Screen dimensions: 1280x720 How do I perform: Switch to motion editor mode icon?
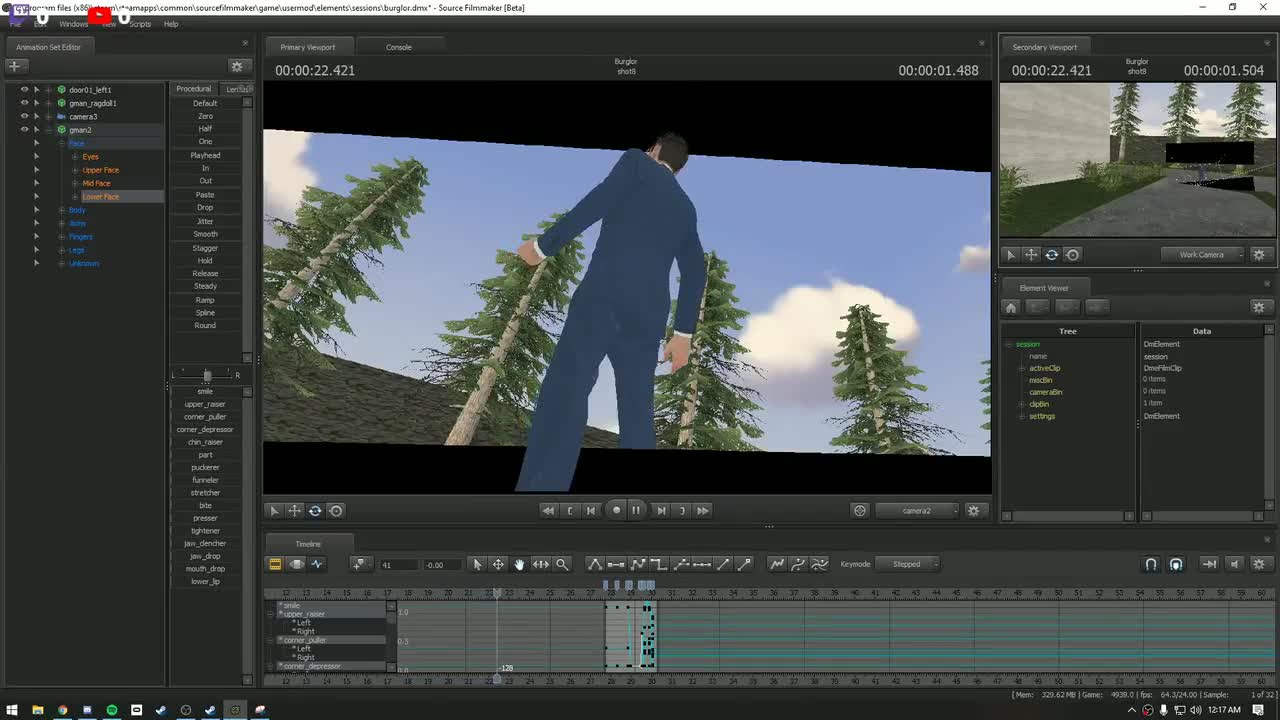296,564
